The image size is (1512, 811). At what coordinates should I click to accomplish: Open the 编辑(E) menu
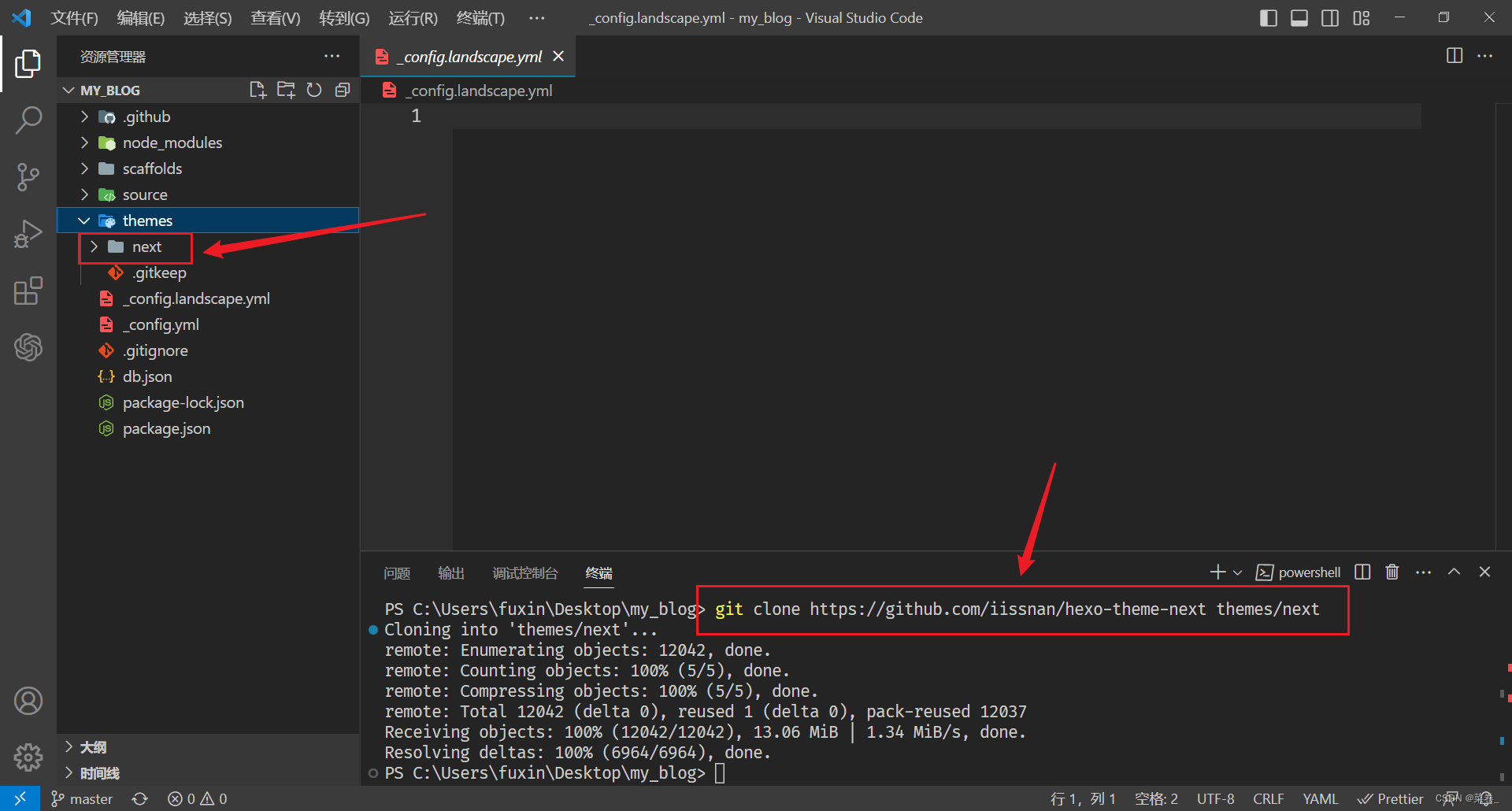[141, 17]
